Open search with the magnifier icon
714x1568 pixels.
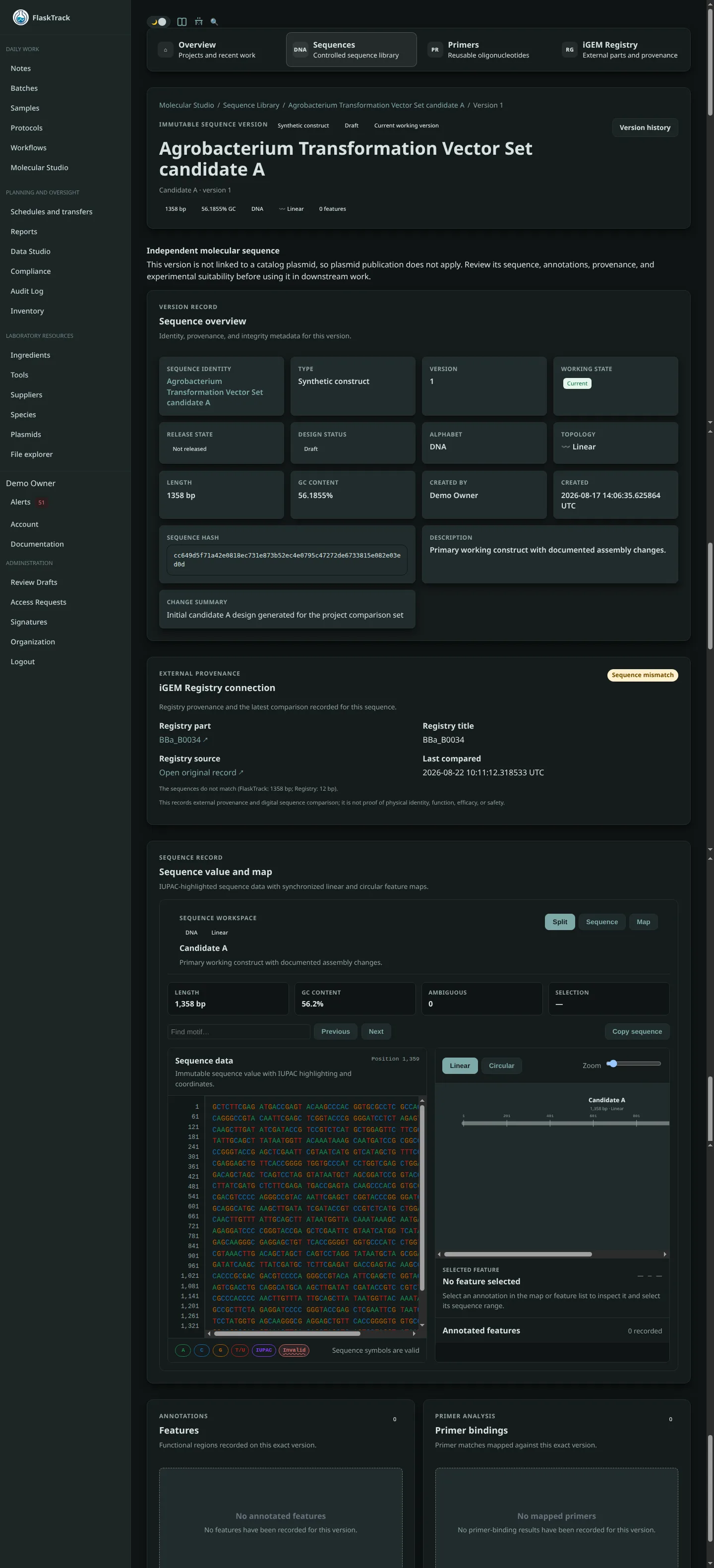coord(214,22)
